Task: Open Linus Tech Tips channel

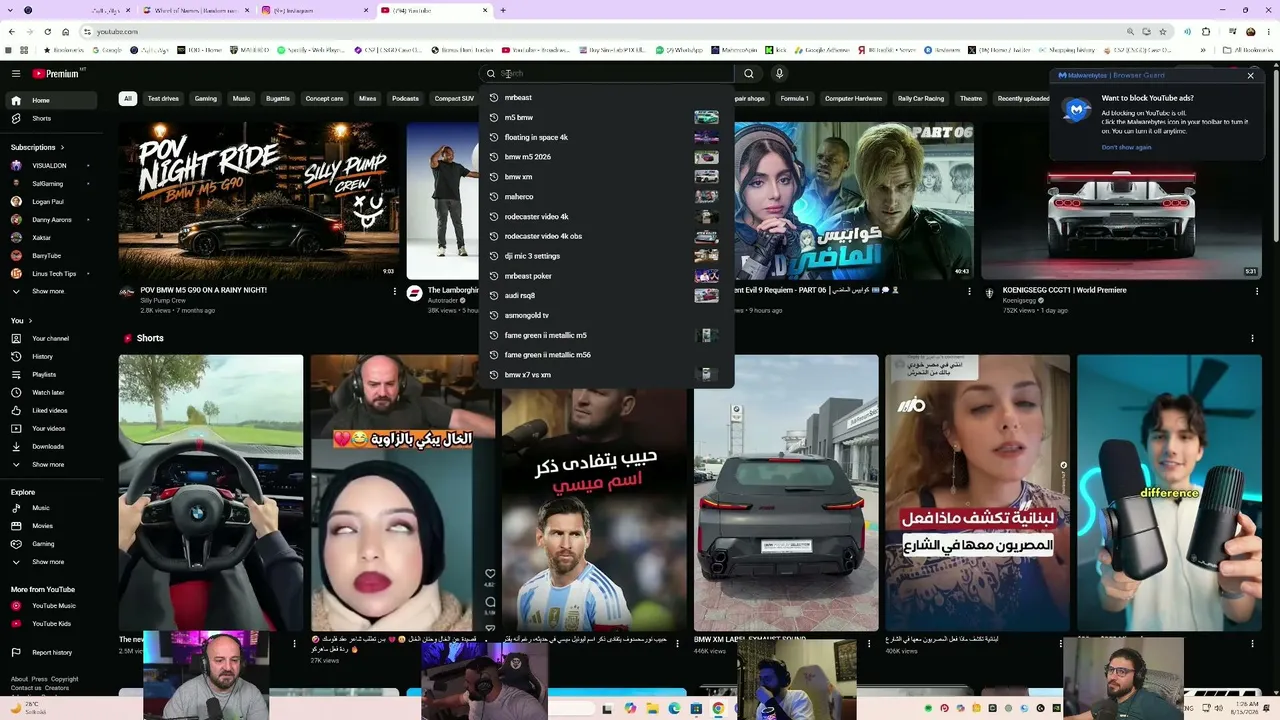Action: [x=50, y=273]
